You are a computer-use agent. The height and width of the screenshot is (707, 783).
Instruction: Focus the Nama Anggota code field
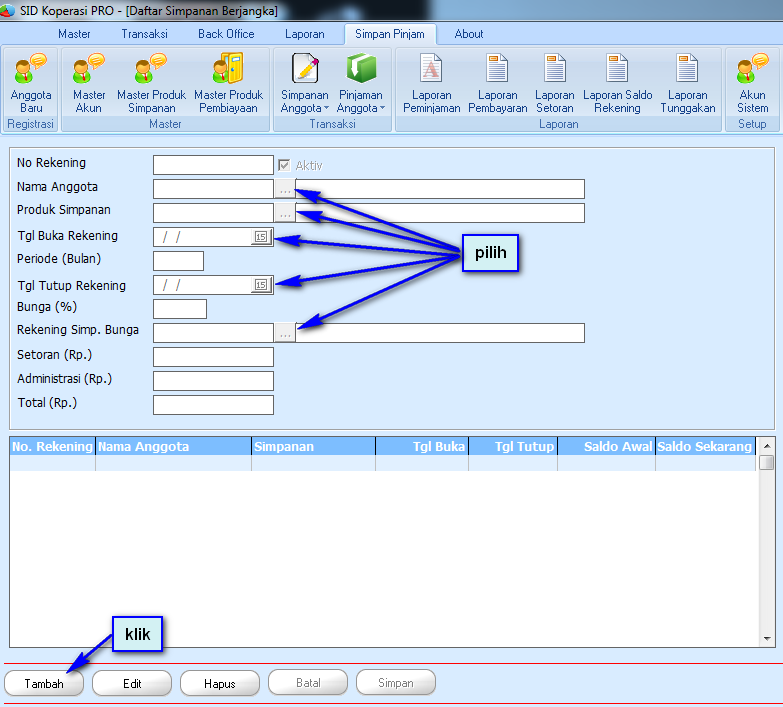tap(213, 189)
